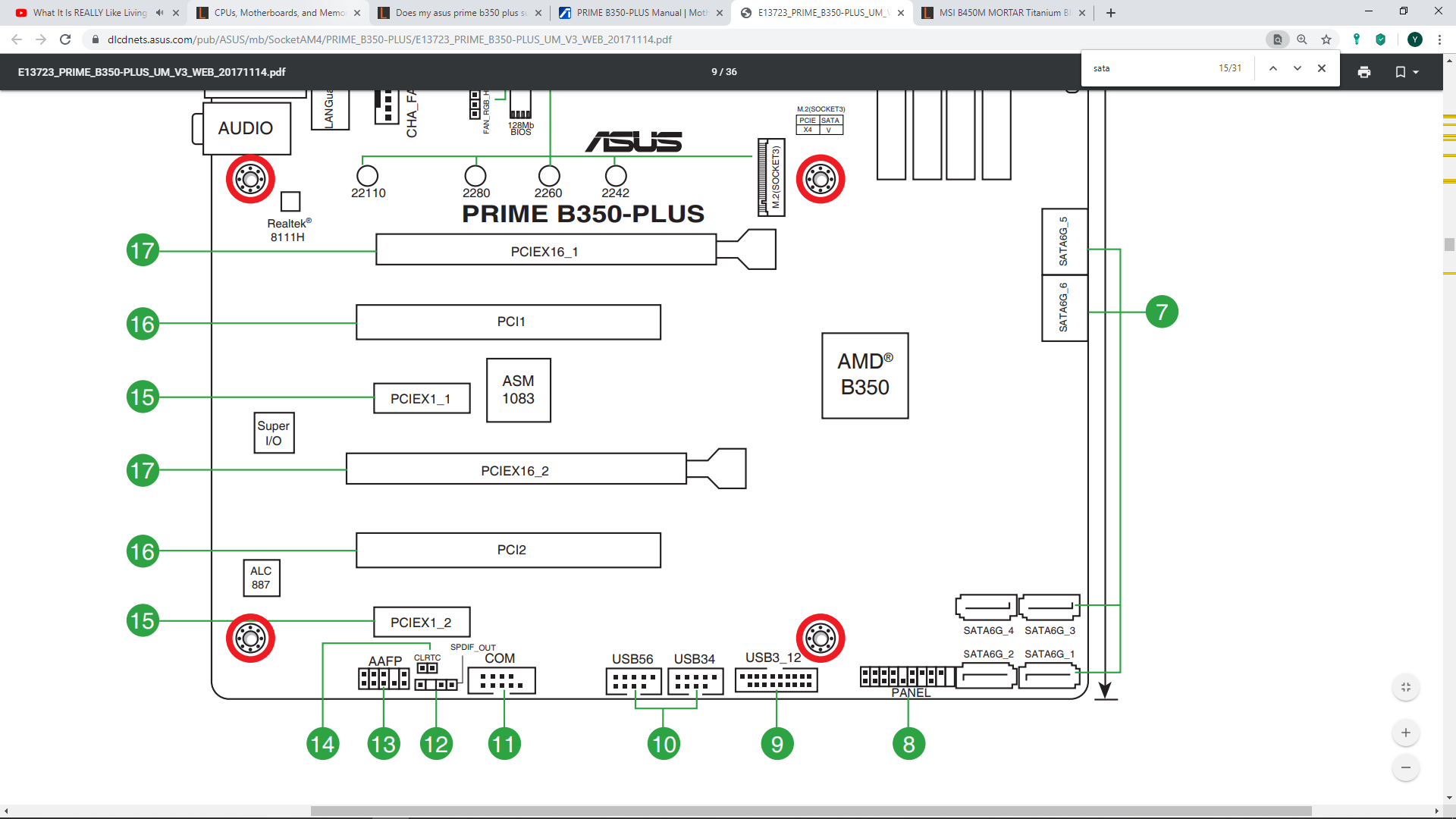Click the 'Super I/O' chip label

tap(273, 433)
